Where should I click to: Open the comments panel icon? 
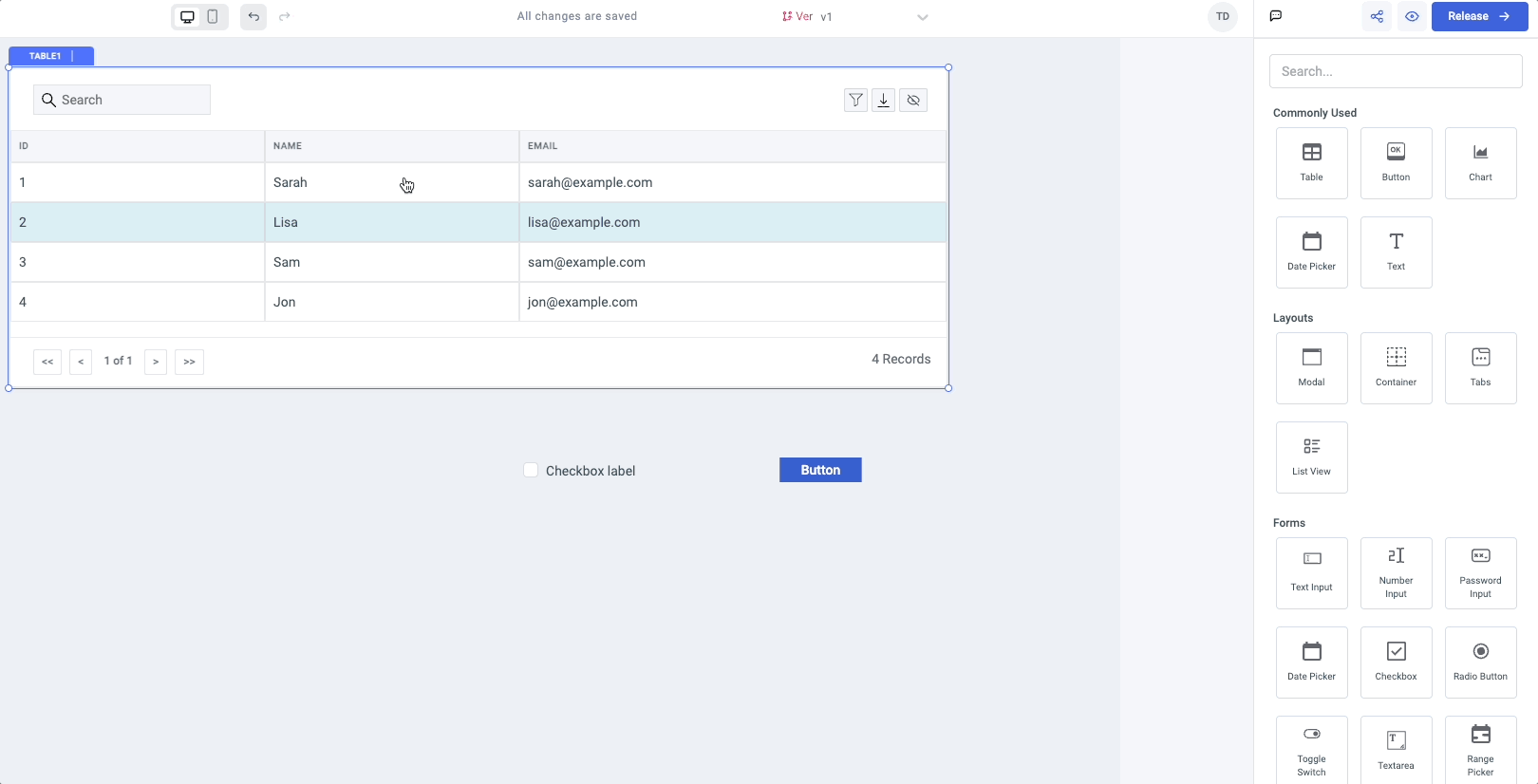tap(1276, 16)
